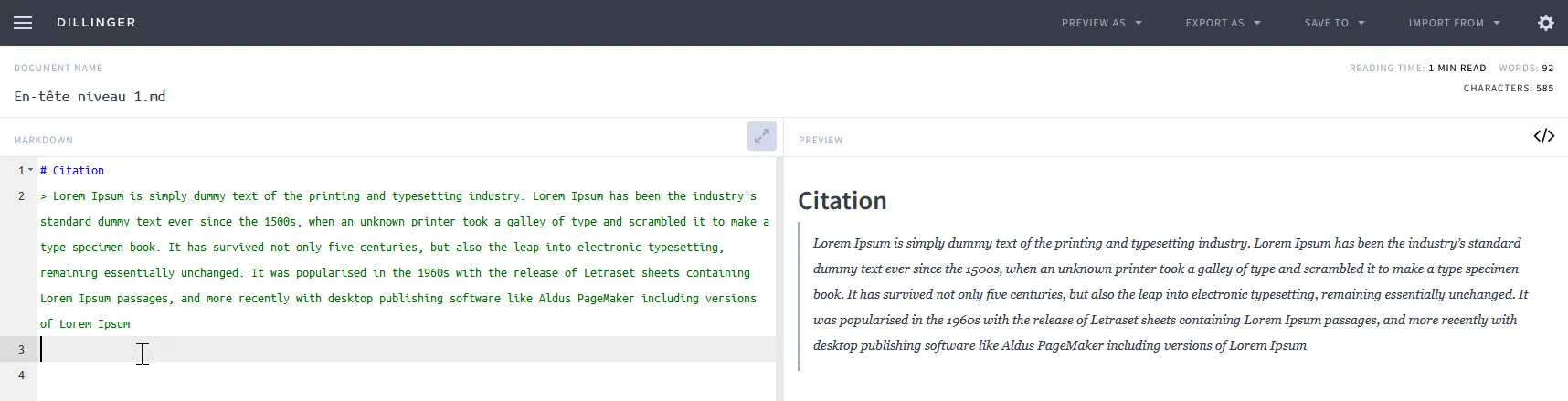This screenshot has height=401, width=1568.
Task: Click the blockquote text in the preview pane
Action: 1170,294
